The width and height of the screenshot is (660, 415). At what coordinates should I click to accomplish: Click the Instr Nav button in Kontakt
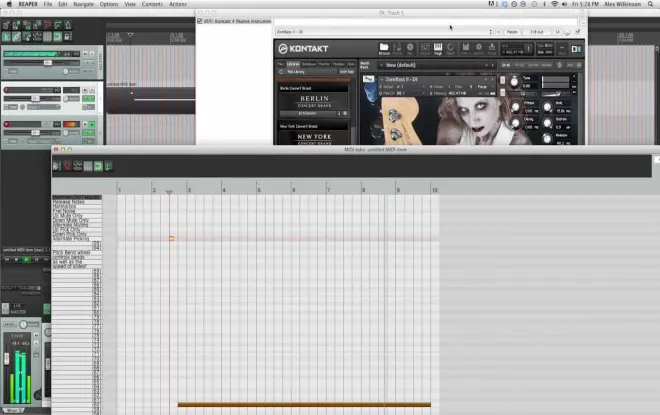click(x=347, y=72)
